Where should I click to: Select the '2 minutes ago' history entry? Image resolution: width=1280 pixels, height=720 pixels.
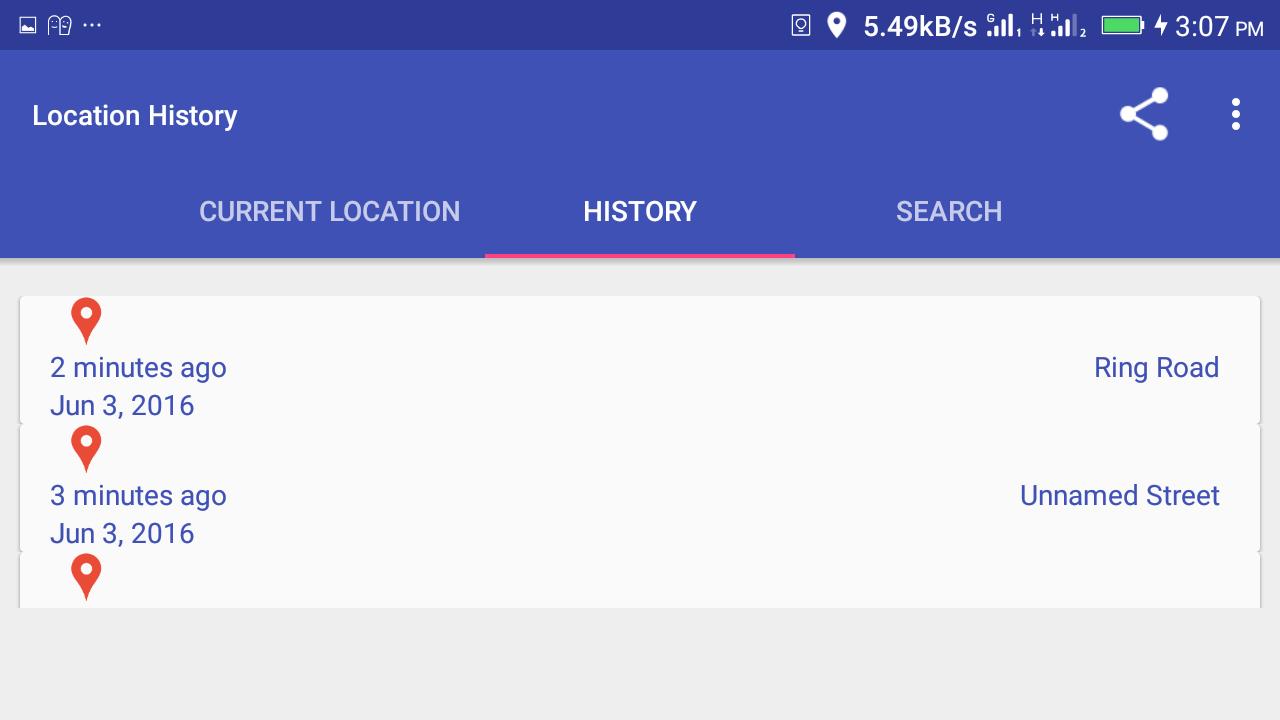pos(640,360)
